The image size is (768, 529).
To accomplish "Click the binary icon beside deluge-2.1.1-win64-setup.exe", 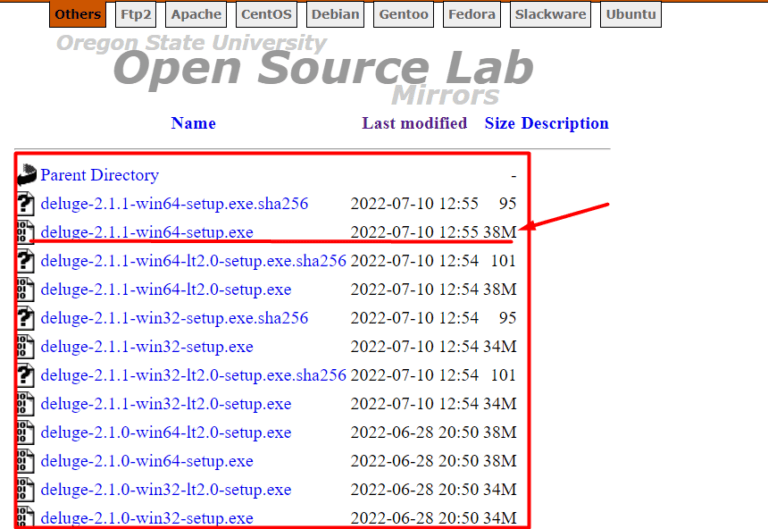I will click(x=25, y=232).
